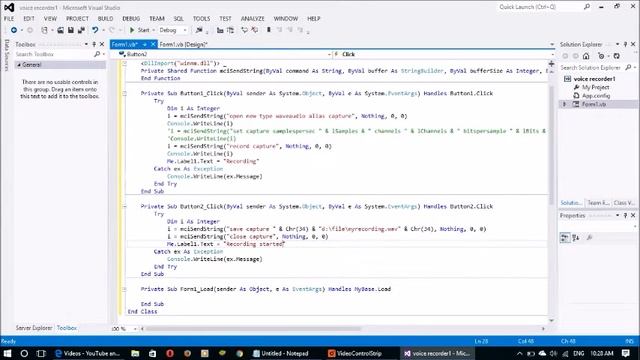Click the Open File toolbar icon
The height and width of the screenshot is (360, 640).
[x=60, y=30]
